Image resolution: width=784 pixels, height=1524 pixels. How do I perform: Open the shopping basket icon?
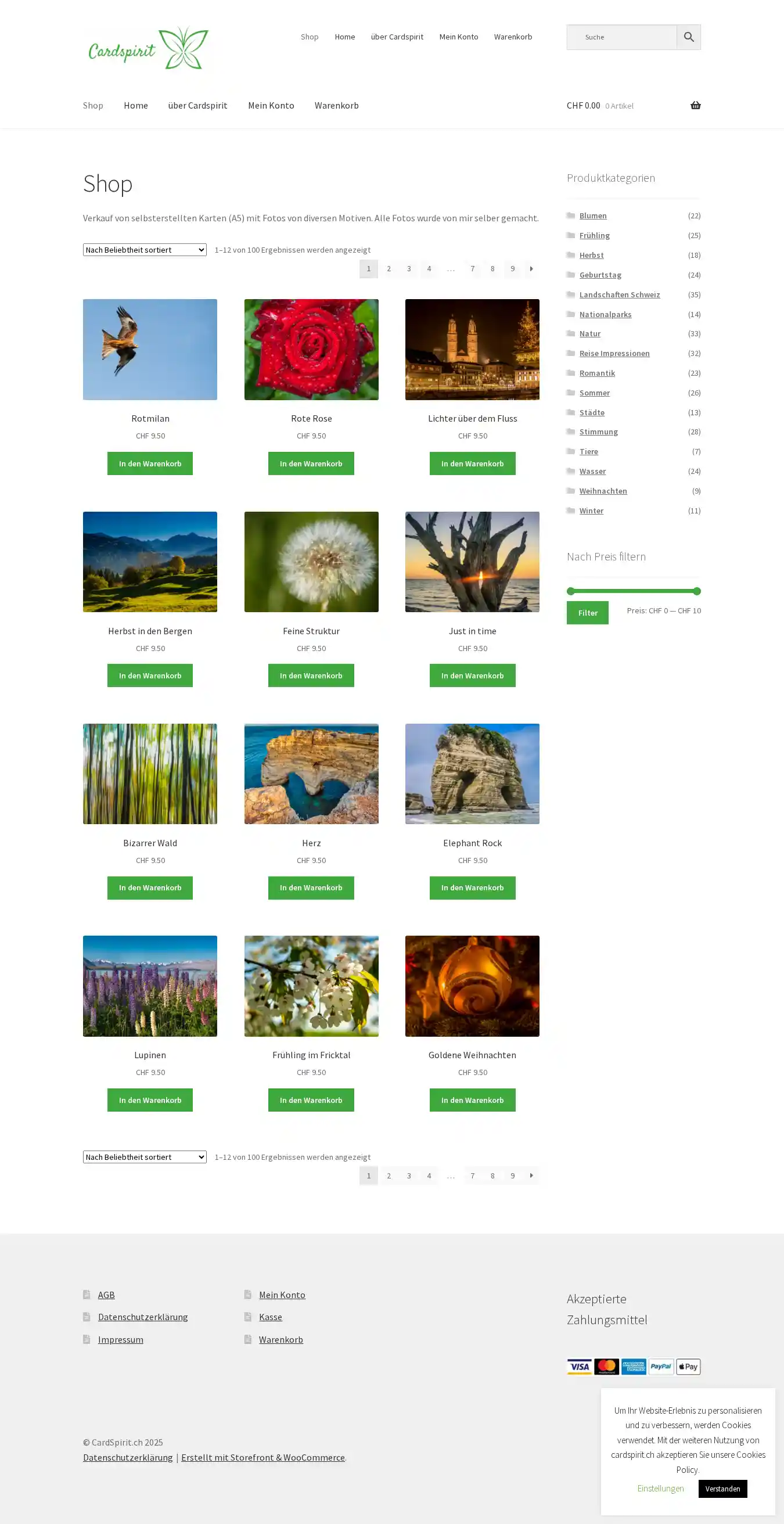[695, 105]
